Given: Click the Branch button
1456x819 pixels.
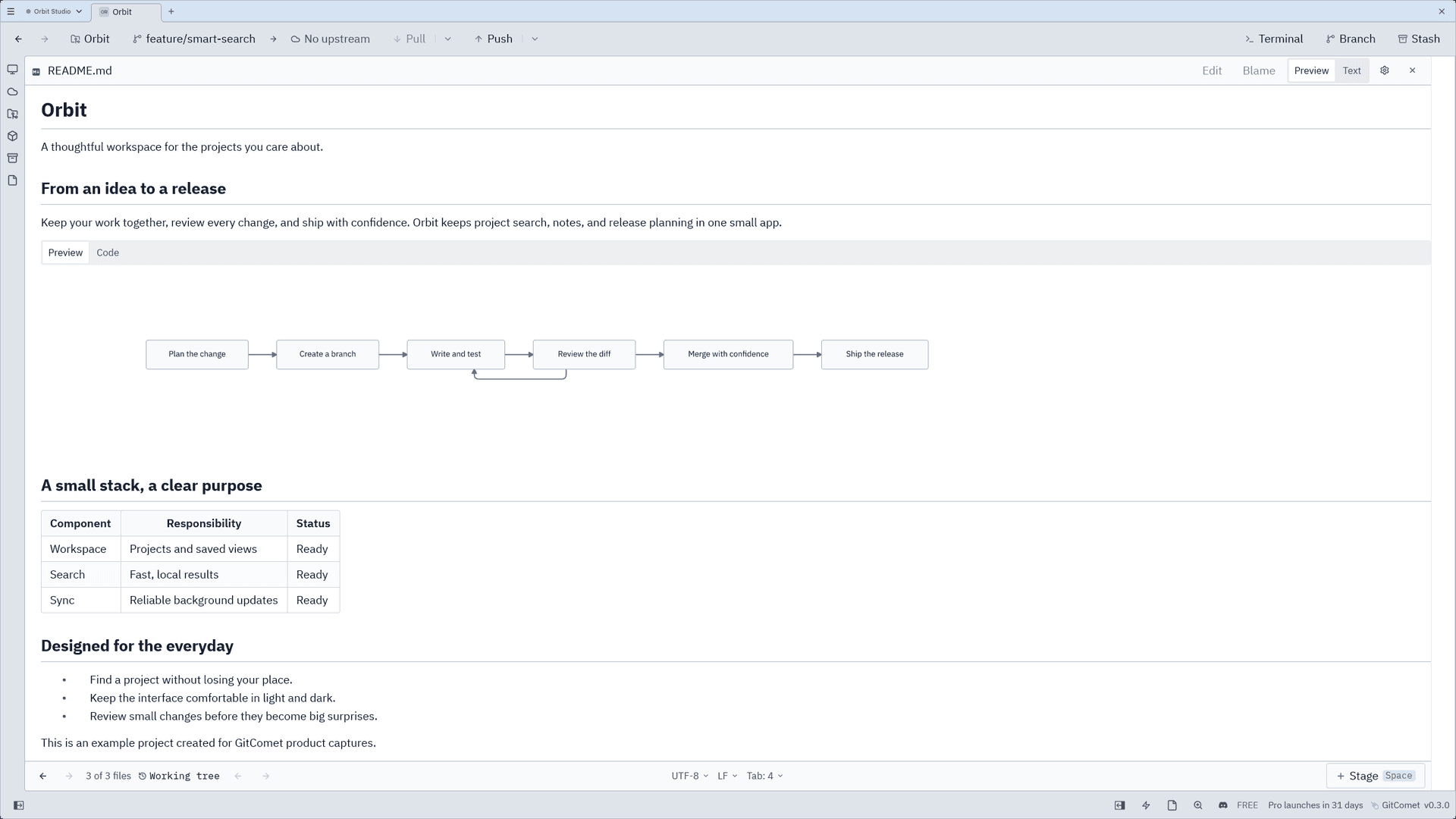Looking at the screenshot, I should pos(1351,39).
